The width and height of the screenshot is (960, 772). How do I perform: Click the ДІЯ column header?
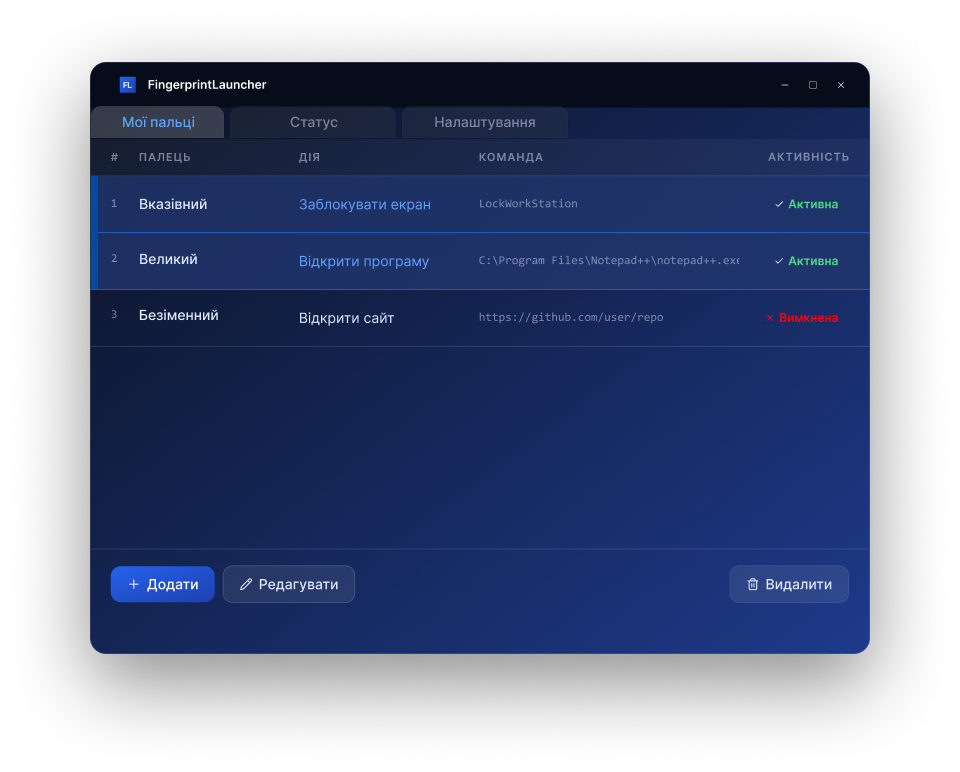[309, 157]
